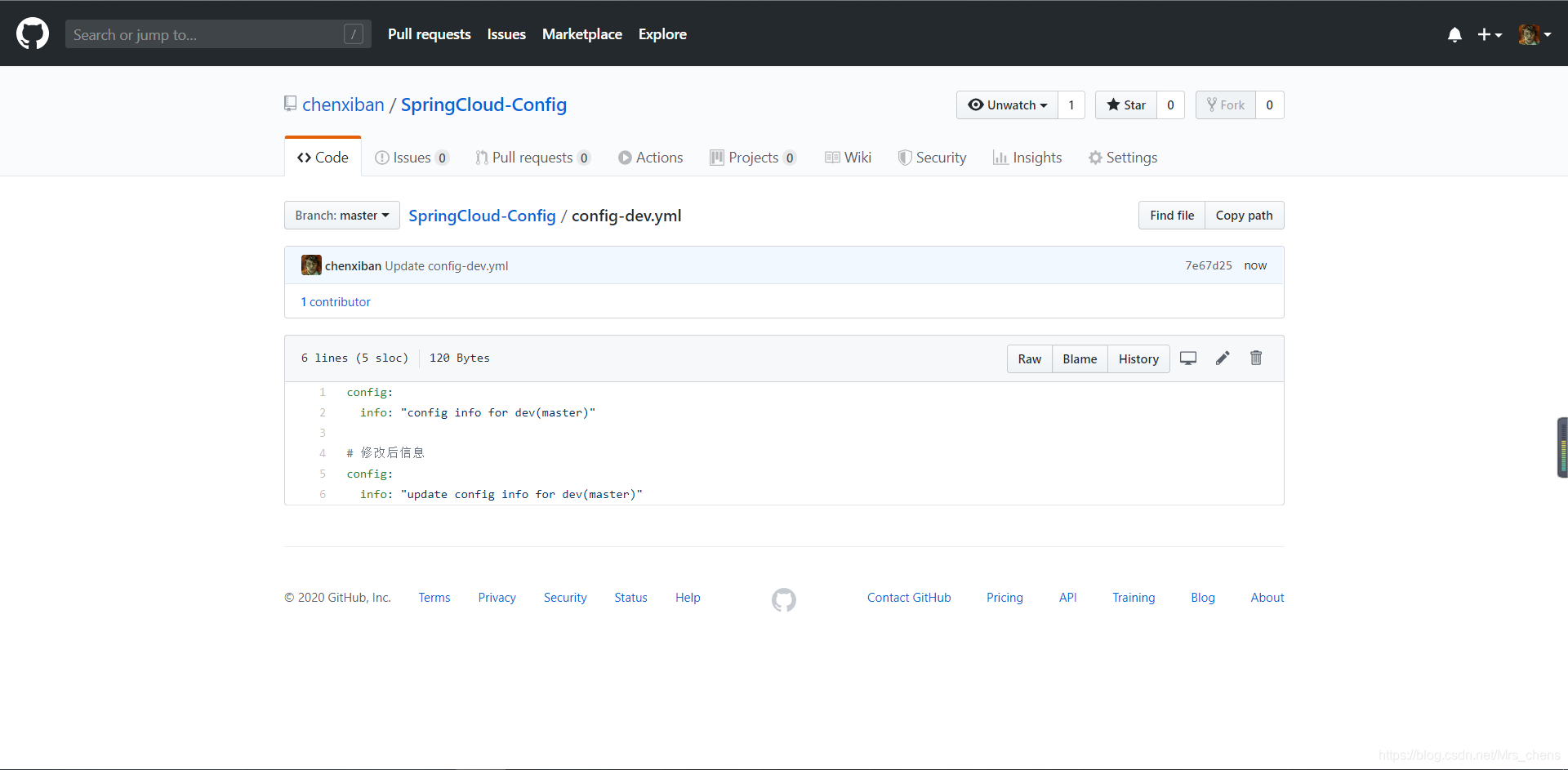View stargazers count
1568x770 pixels.
1170,105
